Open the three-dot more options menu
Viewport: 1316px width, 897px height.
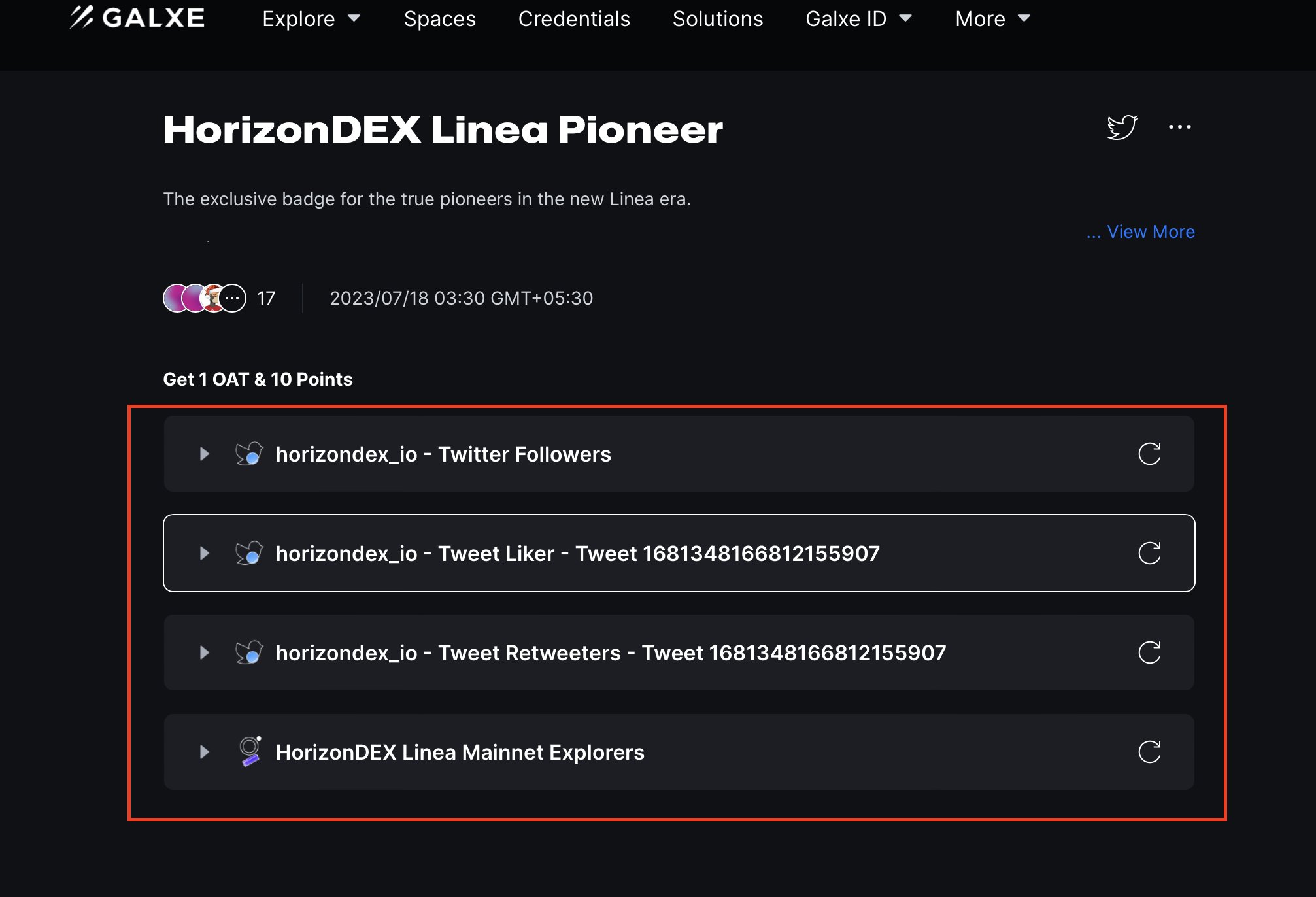(x=1179, y=127)
